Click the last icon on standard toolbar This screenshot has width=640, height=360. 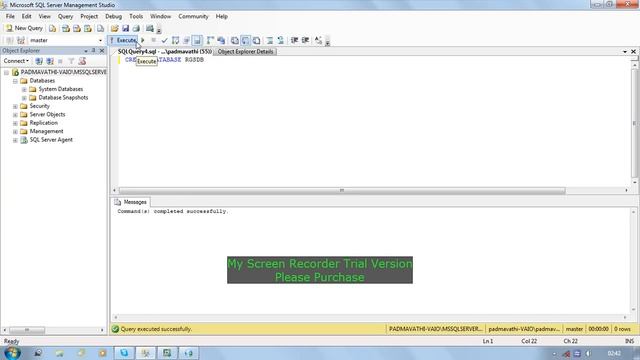coord(150,28)
